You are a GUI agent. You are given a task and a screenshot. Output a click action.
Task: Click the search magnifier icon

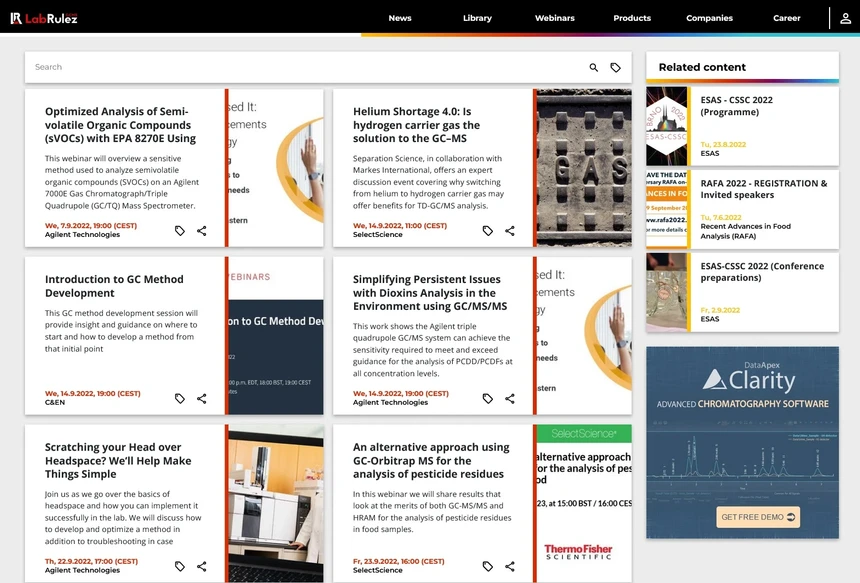pos(593,67)
